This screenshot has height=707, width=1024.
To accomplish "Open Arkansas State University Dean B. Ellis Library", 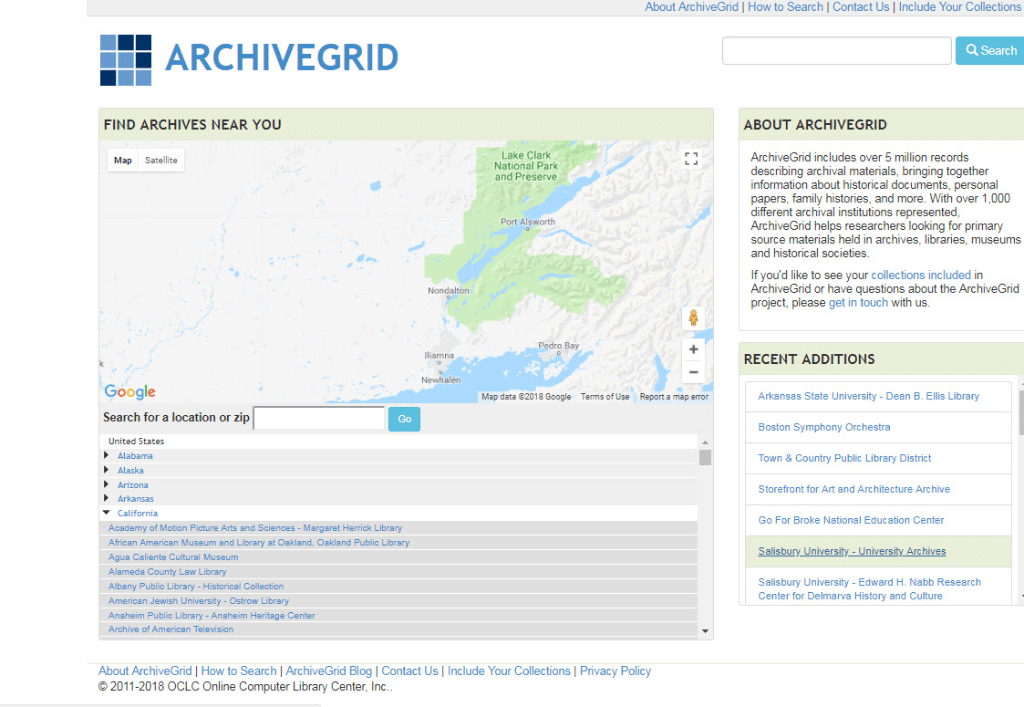I will (x=869, y=396).
